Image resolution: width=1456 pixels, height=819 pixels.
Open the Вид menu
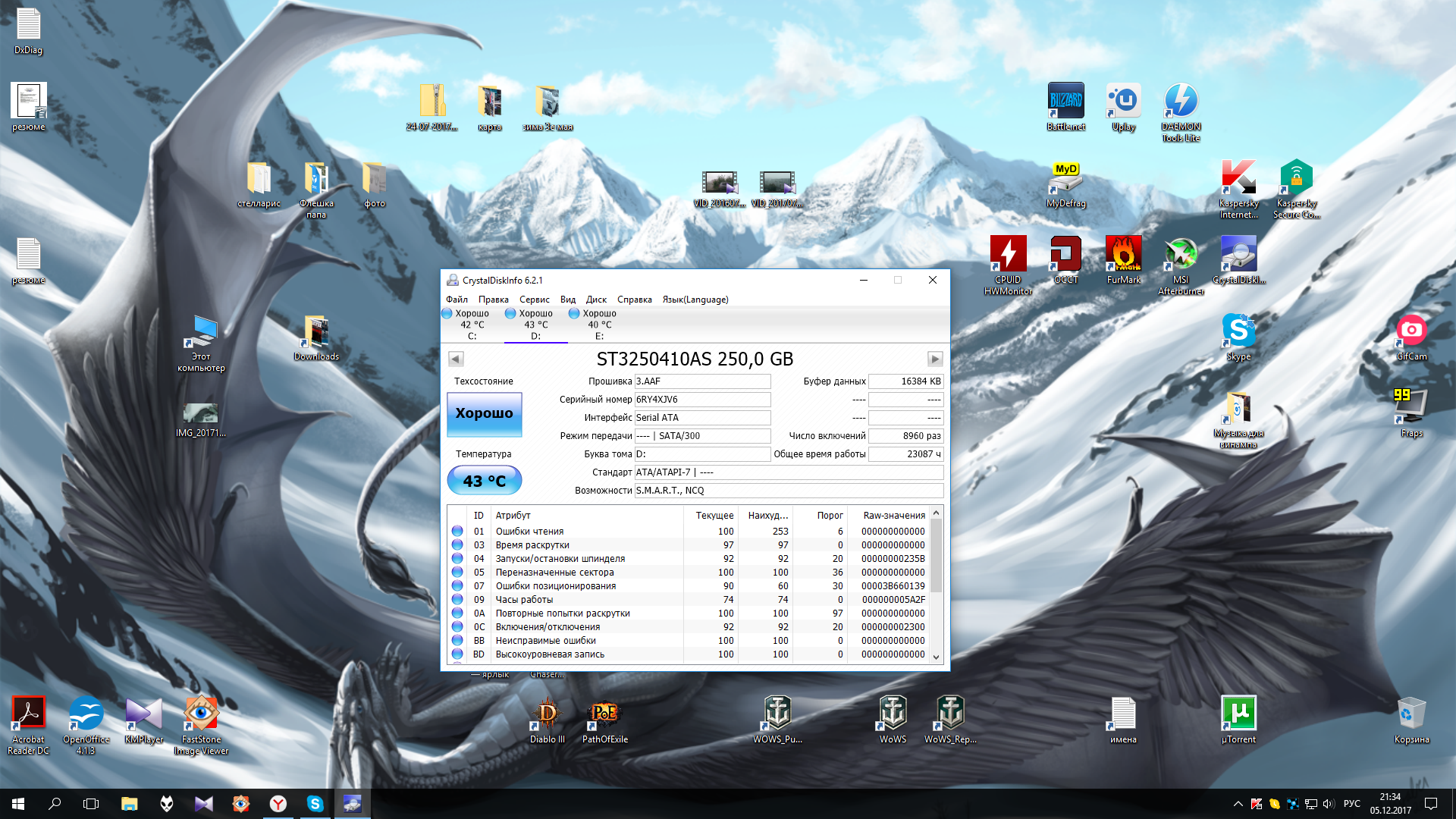568,300
